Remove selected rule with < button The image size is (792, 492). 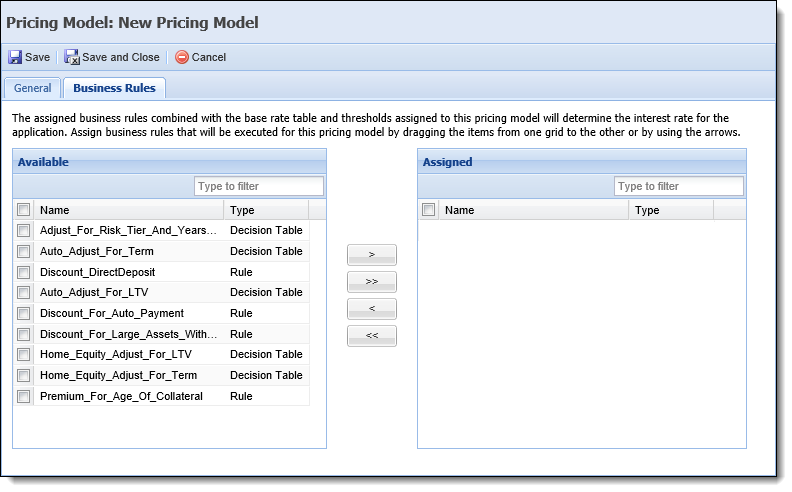[372, 309]
